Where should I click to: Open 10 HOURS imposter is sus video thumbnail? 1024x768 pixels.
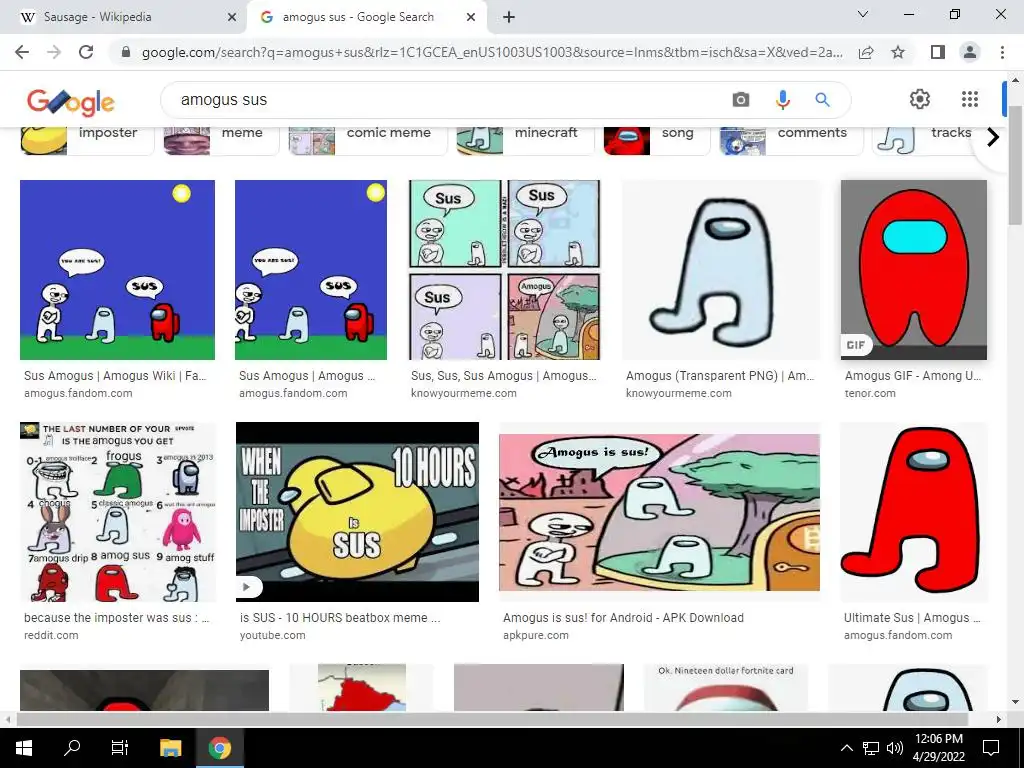[x=357, y=512]
